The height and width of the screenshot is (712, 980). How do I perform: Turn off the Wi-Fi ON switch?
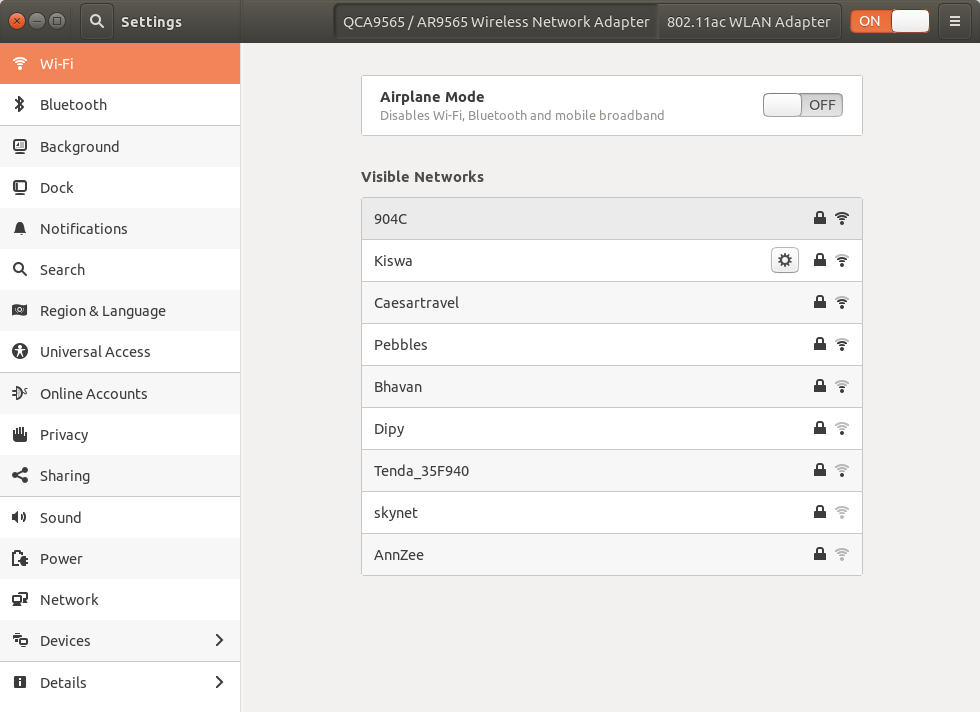pyautogui.click(x=889, y=21)
